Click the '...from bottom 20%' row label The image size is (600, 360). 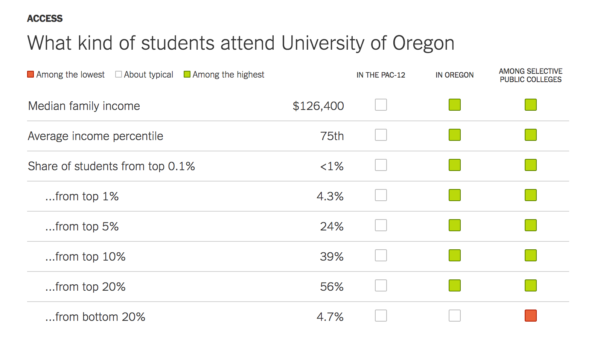pyautogui.click(x=95, y=317)
